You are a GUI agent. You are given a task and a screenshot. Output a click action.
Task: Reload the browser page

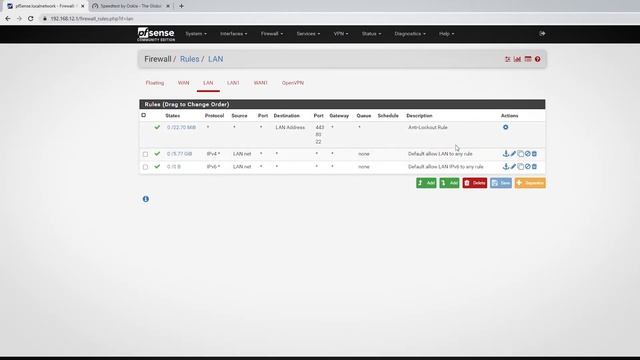31,18
